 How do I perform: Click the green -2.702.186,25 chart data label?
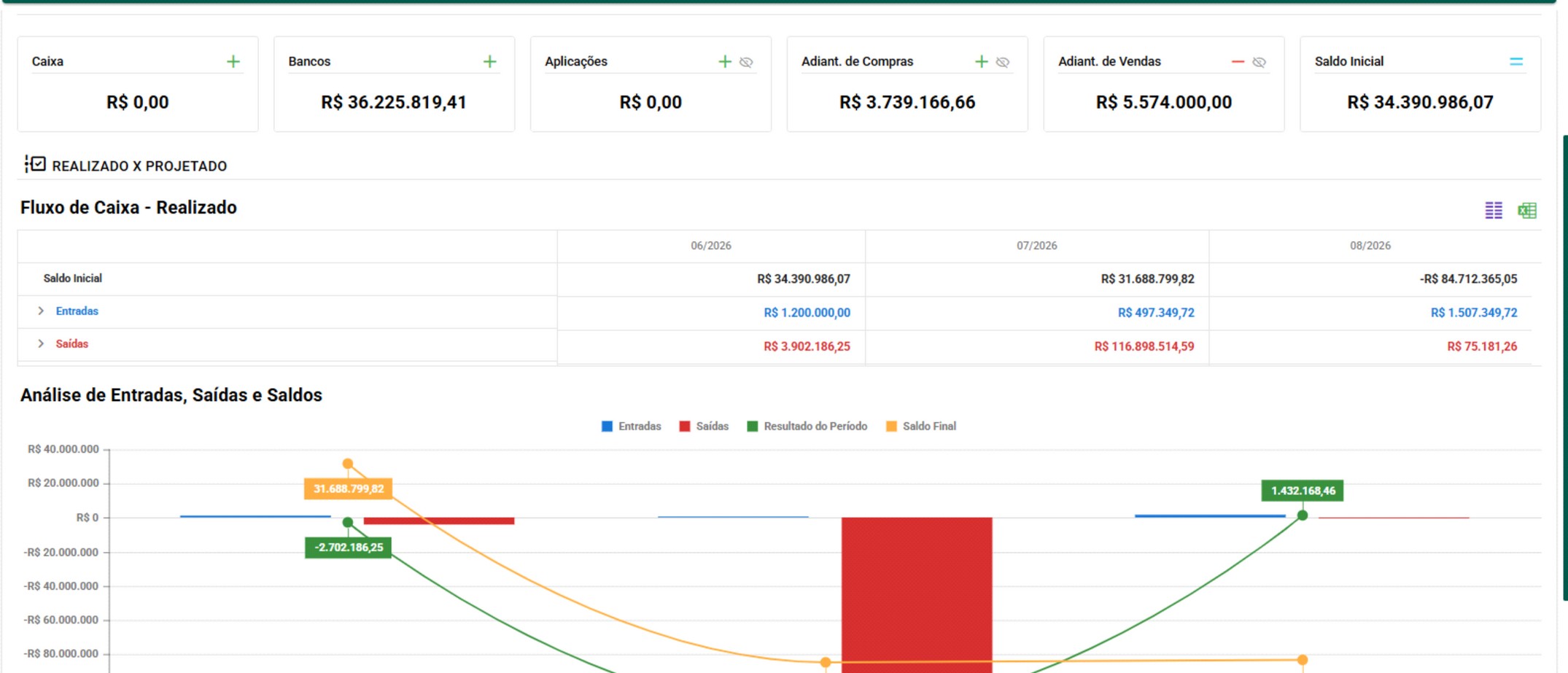(x=349, y=548)
